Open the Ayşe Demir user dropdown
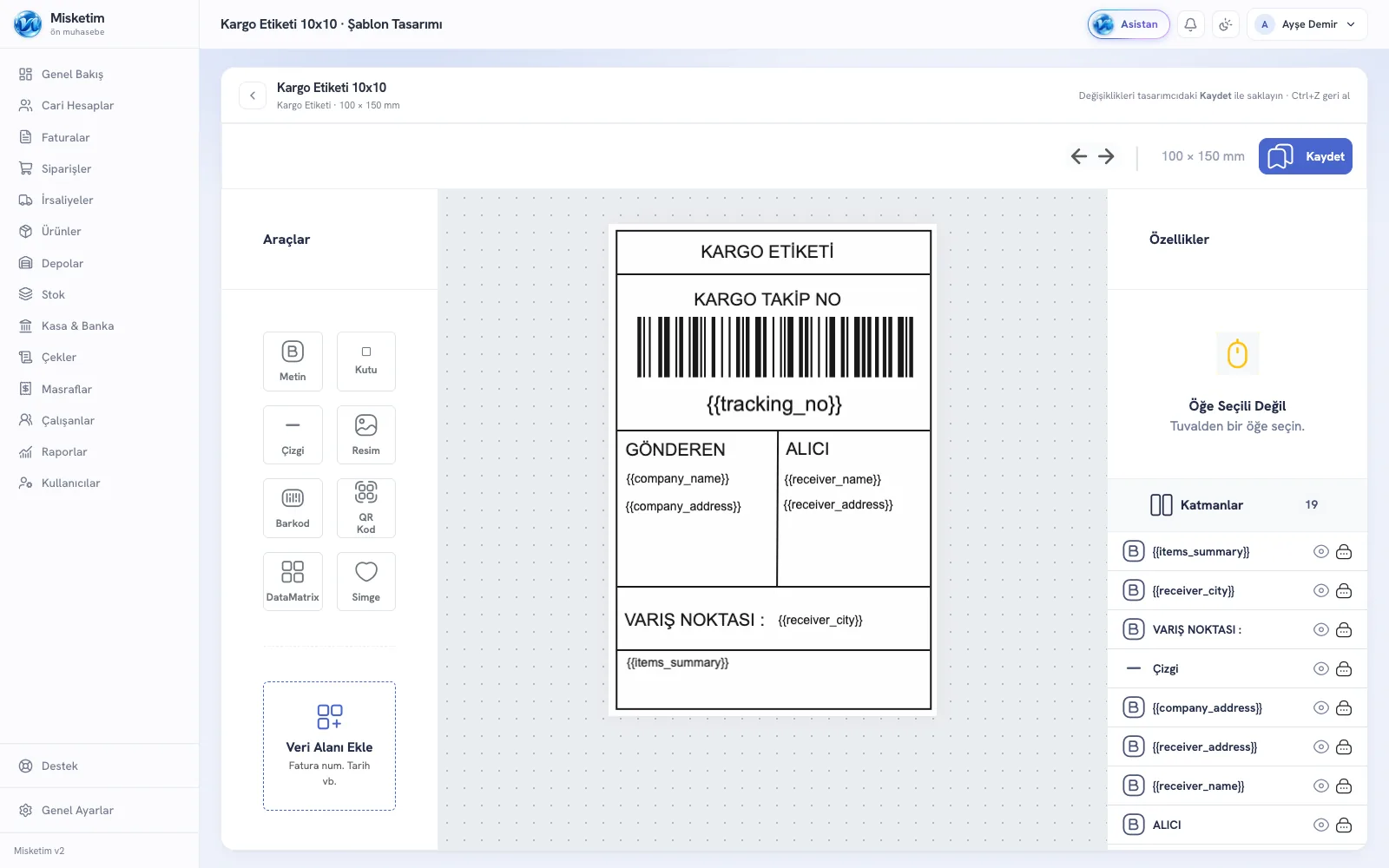Screen dimensions: 1389x868 pos(1307,24)
